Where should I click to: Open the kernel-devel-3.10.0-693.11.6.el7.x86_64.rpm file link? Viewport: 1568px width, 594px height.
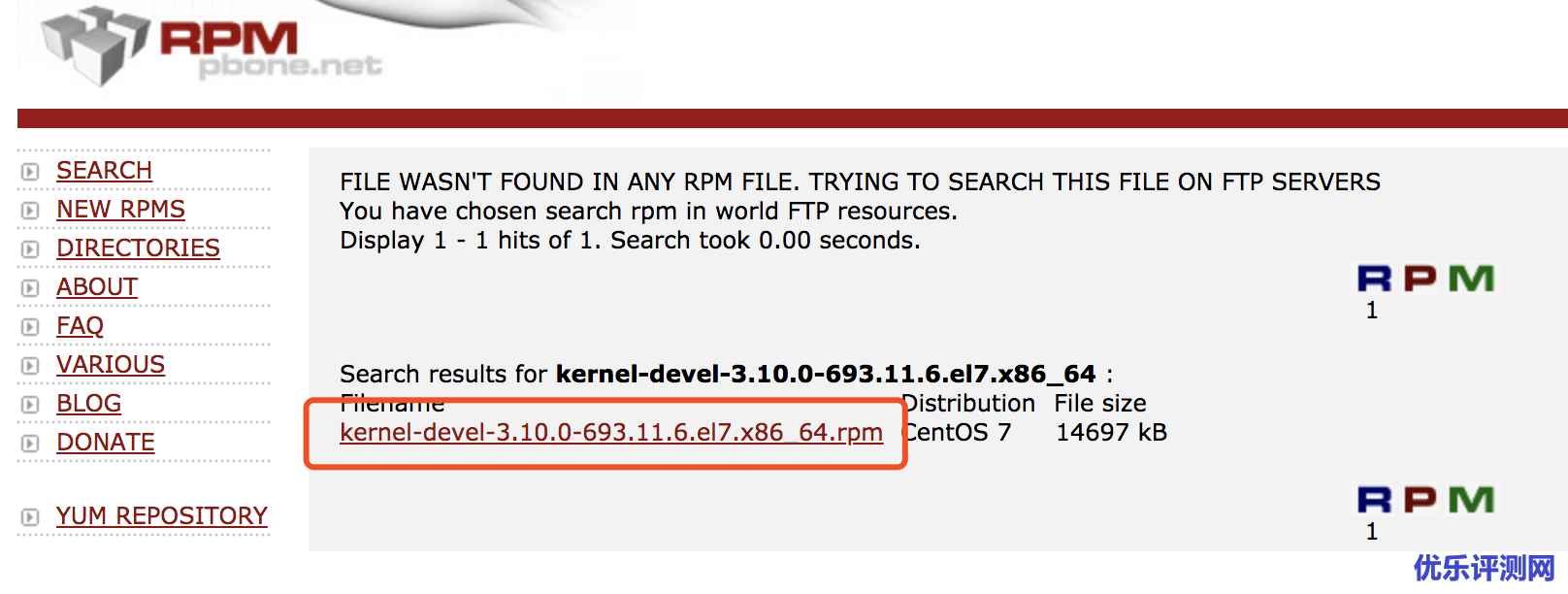[610, 433]
